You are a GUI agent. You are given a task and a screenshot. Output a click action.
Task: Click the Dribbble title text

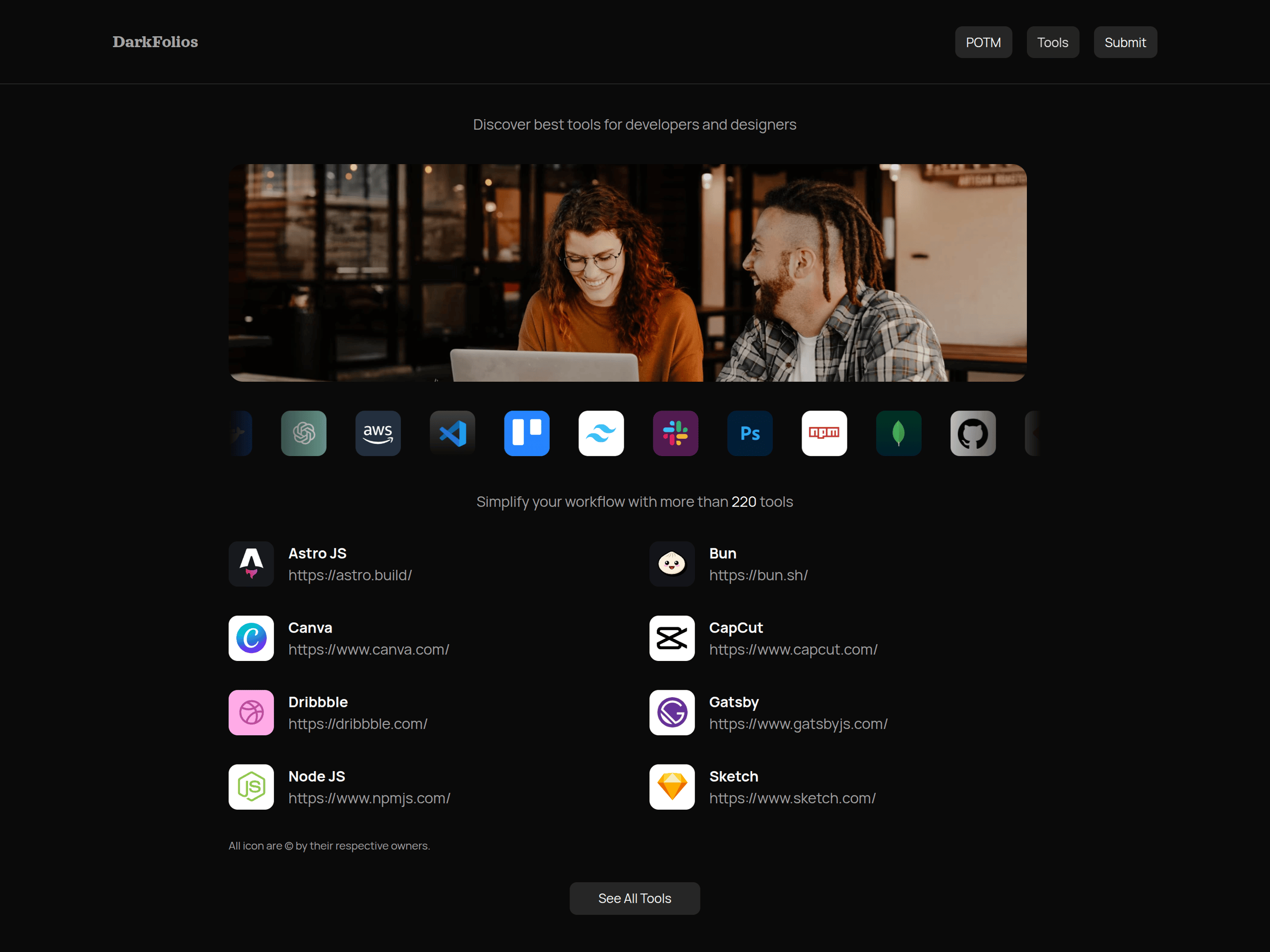point(317,702)
